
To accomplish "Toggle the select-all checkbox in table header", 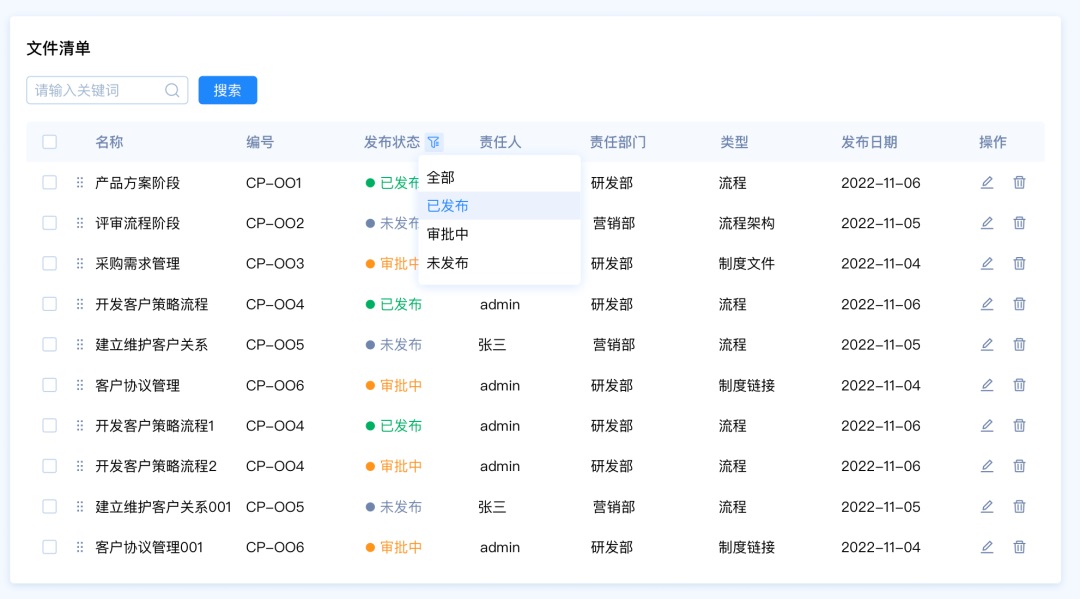I will [x=50, y=142].
